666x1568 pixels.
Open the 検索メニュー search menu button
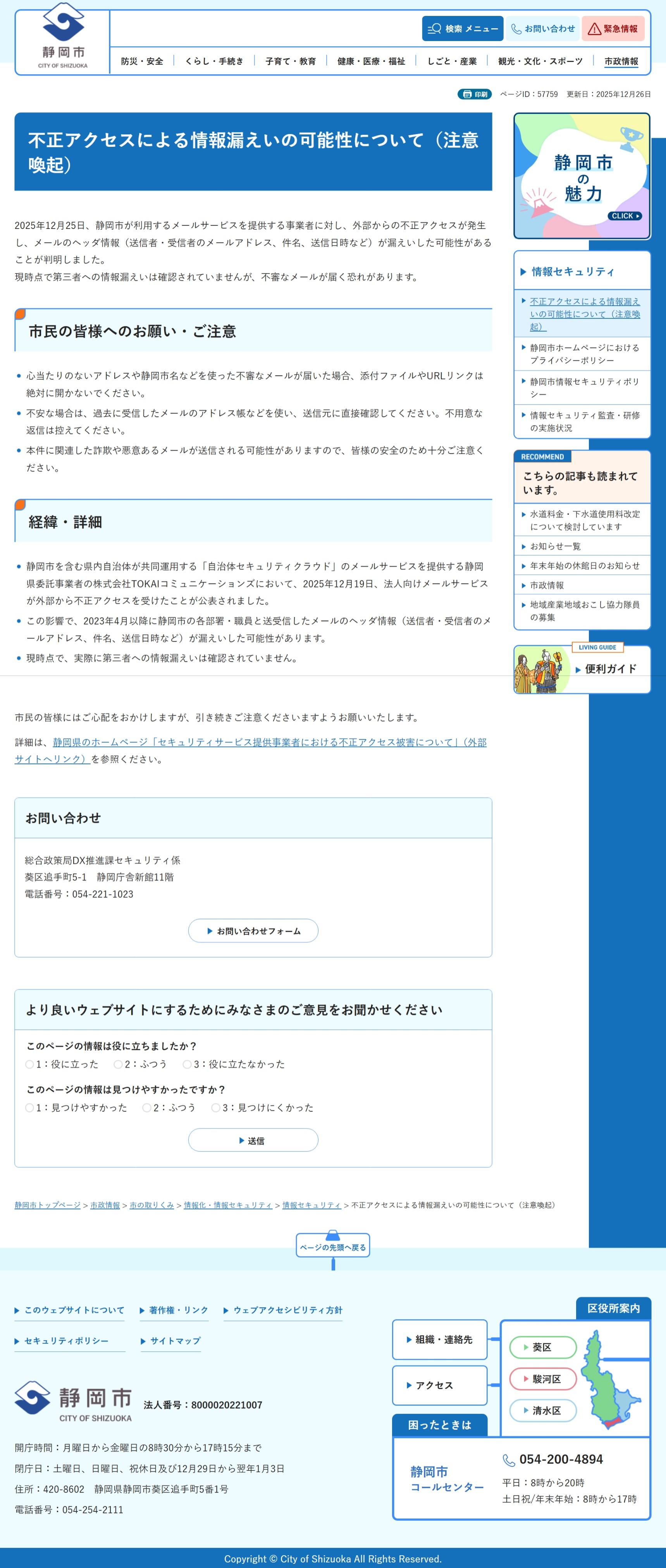point(462,29)
